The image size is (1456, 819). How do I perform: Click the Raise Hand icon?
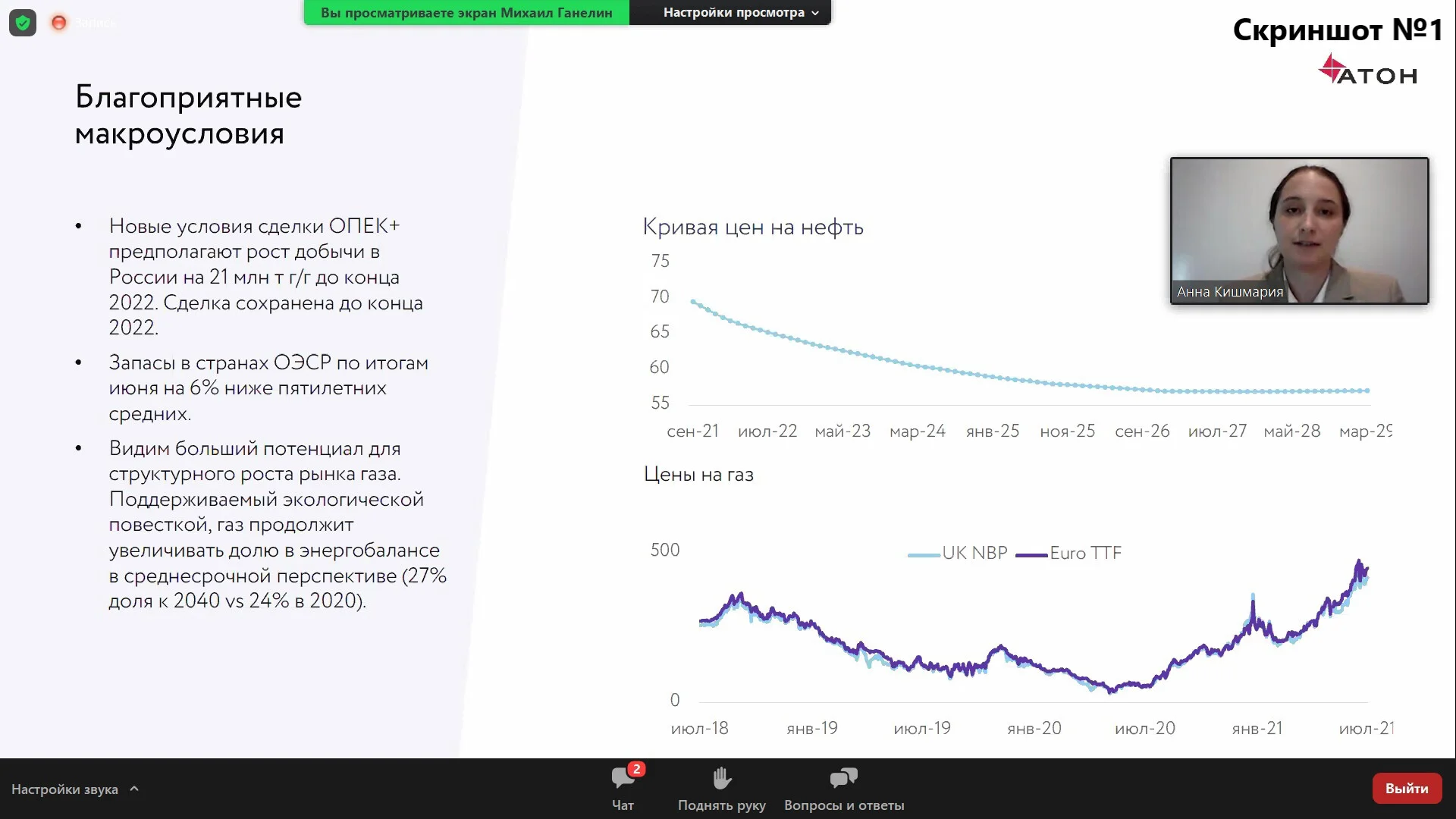coord(722,778)
